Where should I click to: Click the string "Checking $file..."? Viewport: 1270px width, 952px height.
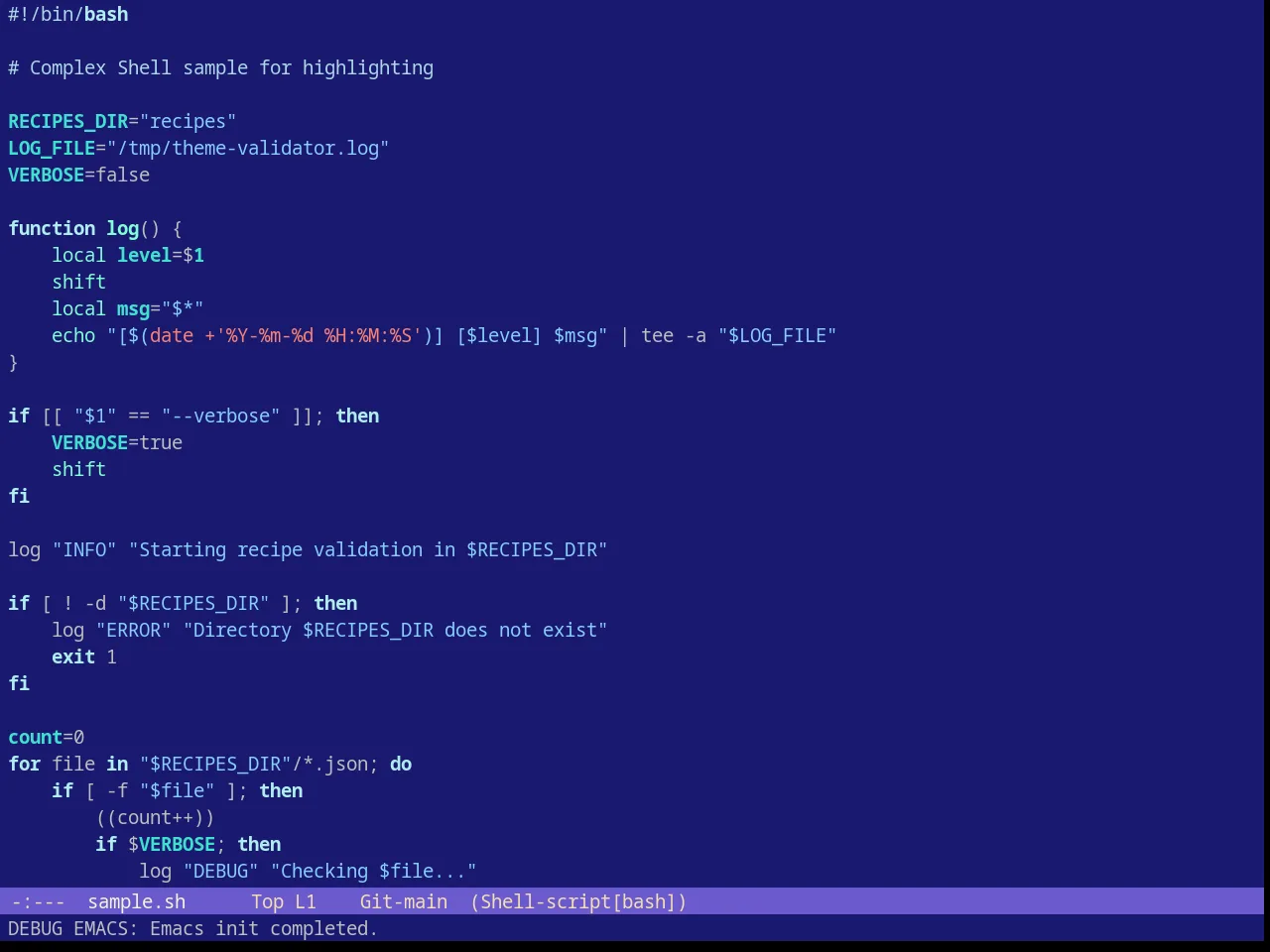coord(374,871)
